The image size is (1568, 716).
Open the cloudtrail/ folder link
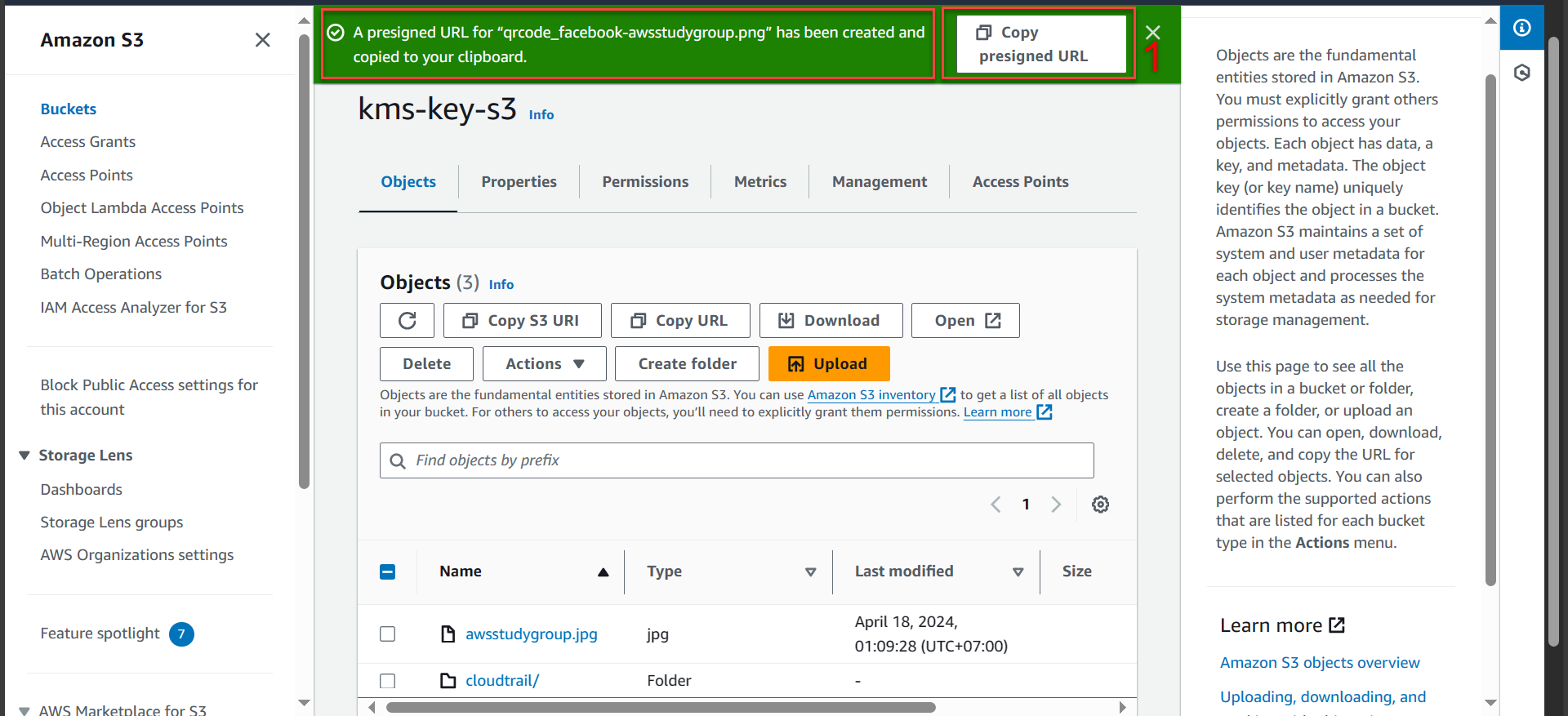coord(502,681)
